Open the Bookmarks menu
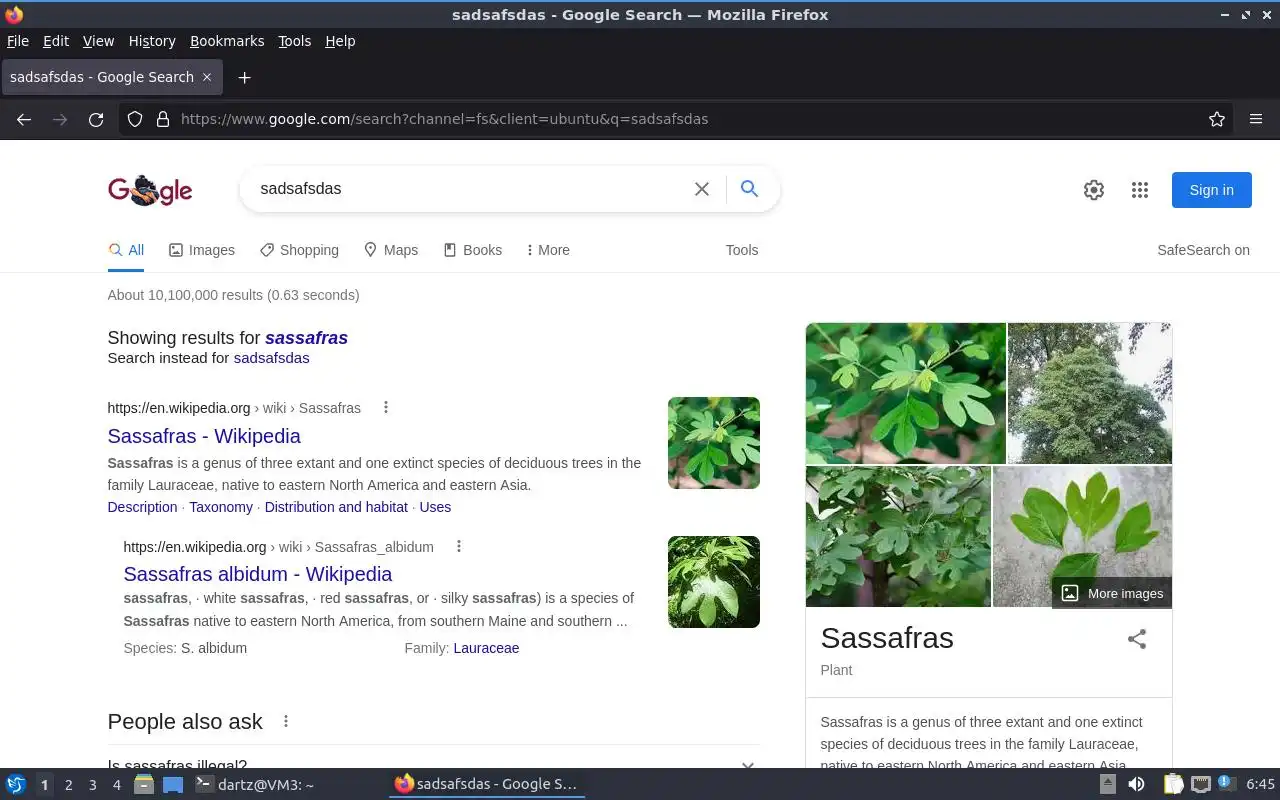This screenshot has height=800, width=1280. (x=227, y=41)
